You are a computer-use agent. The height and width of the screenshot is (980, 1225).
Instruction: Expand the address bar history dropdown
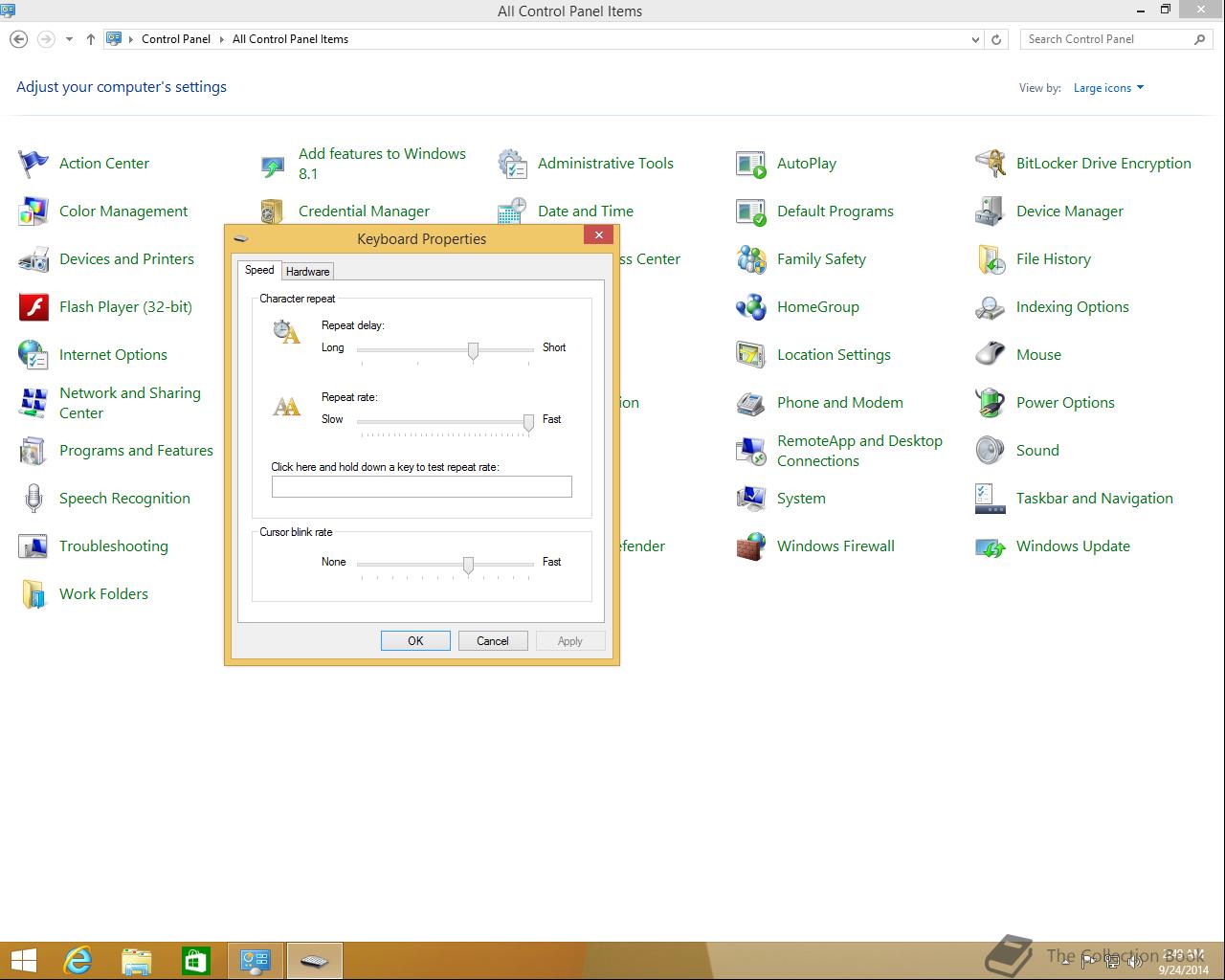[x=975, y=39]
